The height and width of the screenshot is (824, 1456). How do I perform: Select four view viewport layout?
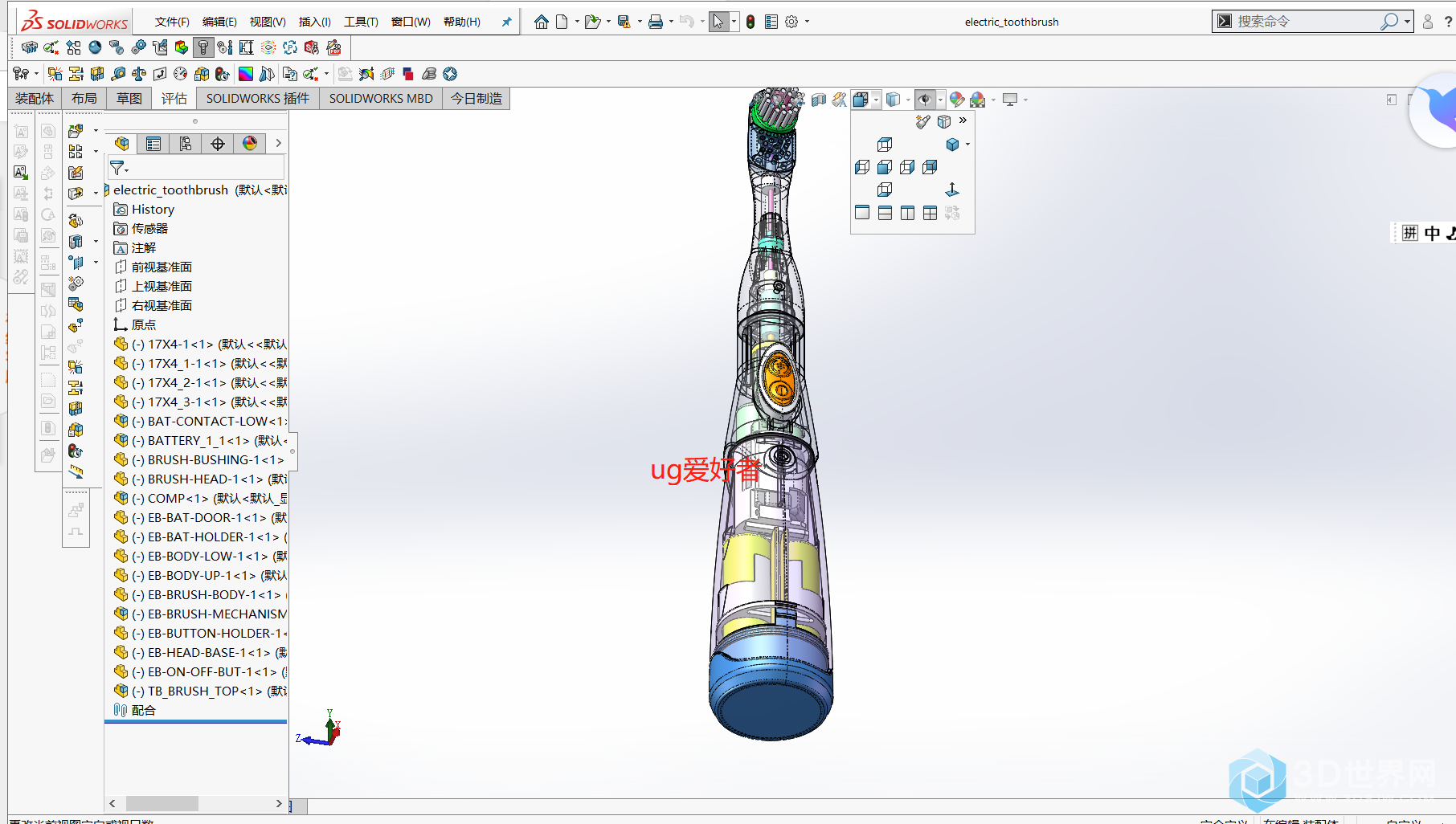(930, 213)
